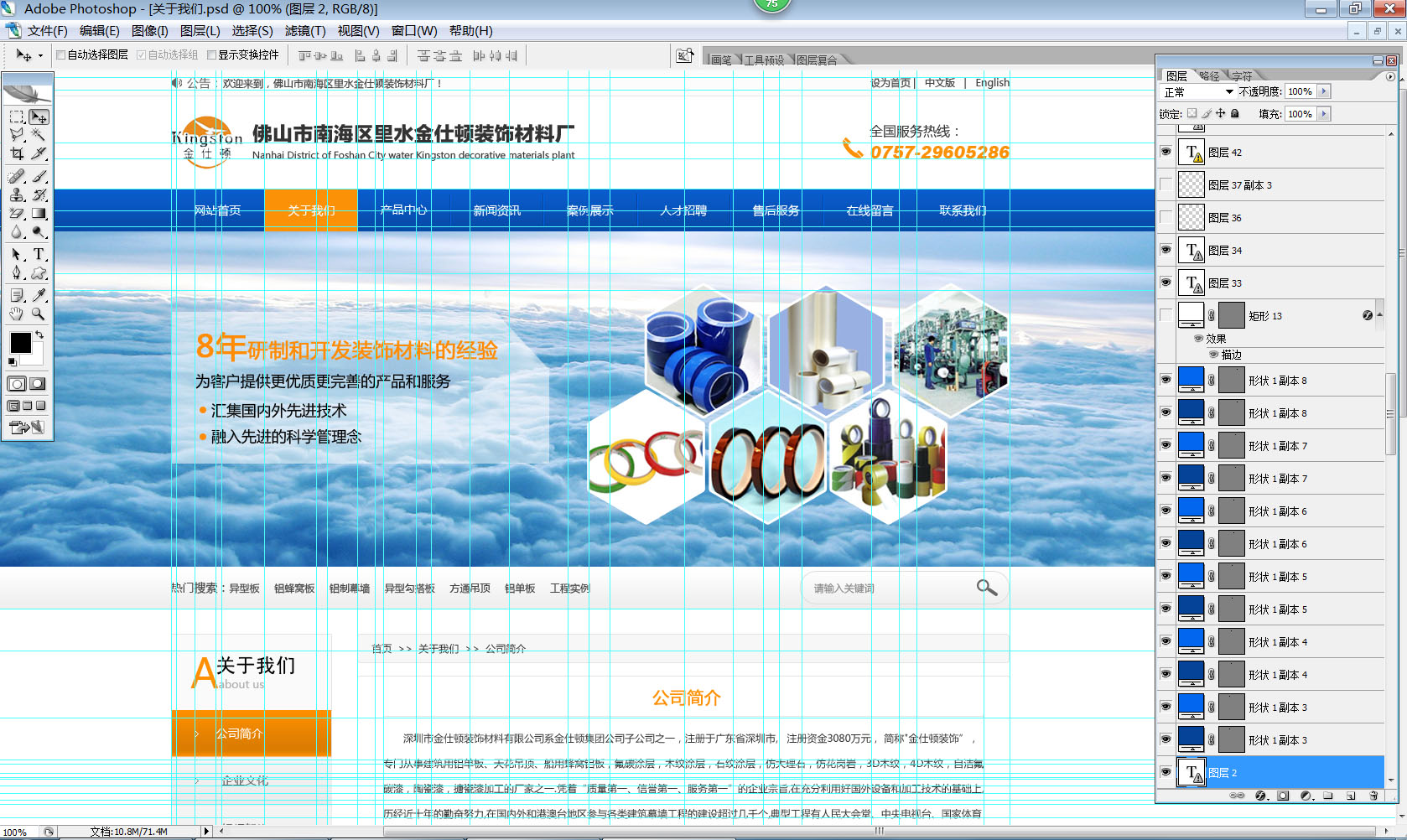This screenshot has height=840, width=1407.
Task: Click the foreground color black swatch
Action: coord(20,342)
